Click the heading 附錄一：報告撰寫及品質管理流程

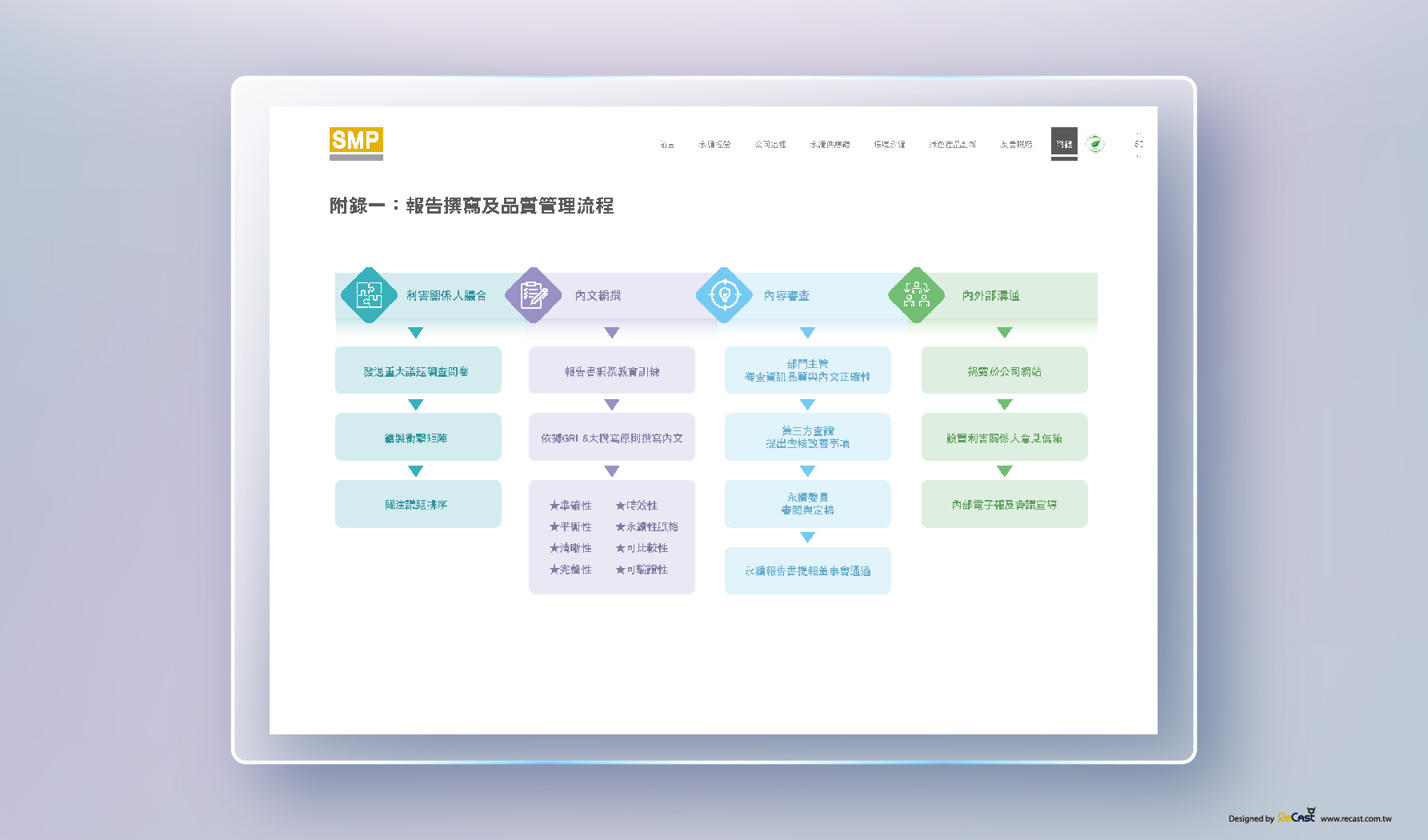click(471, 206)
